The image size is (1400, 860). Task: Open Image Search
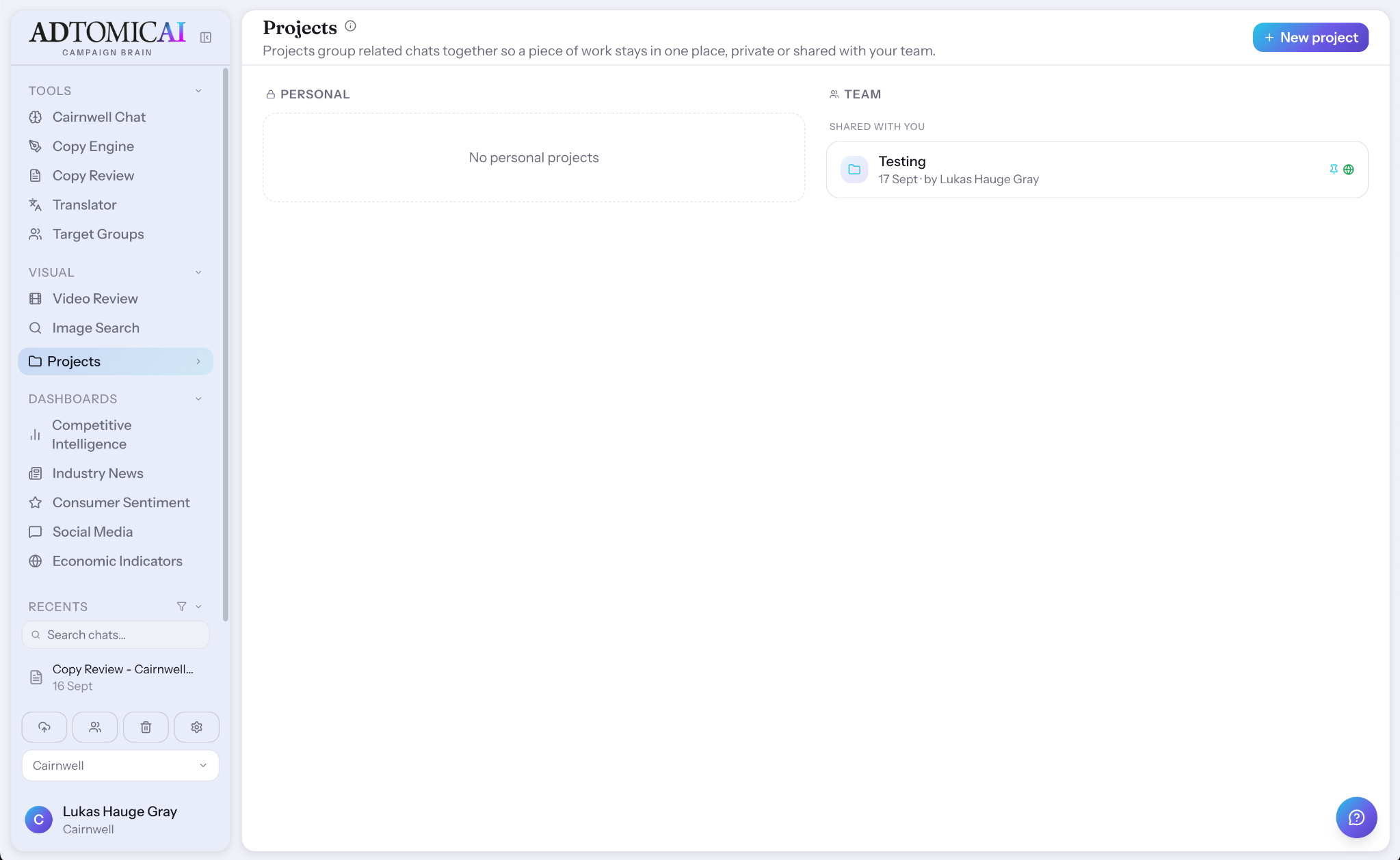tap(116, 328)
